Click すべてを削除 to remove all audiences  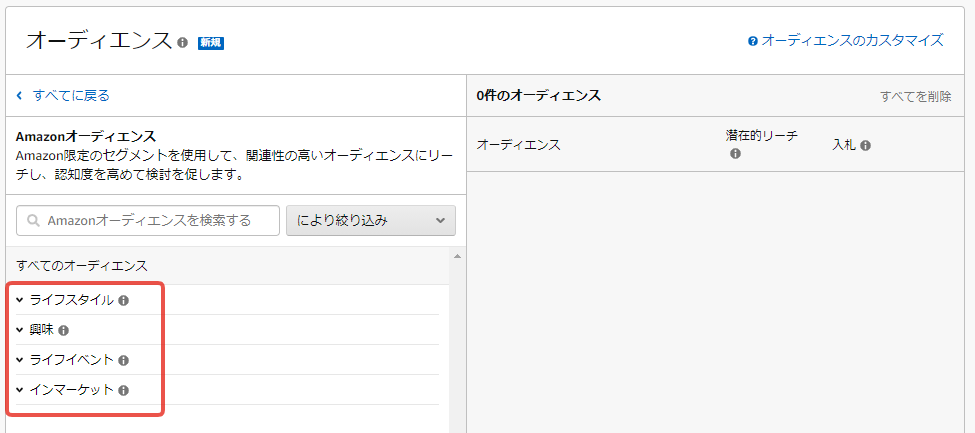tap(915, 97)
